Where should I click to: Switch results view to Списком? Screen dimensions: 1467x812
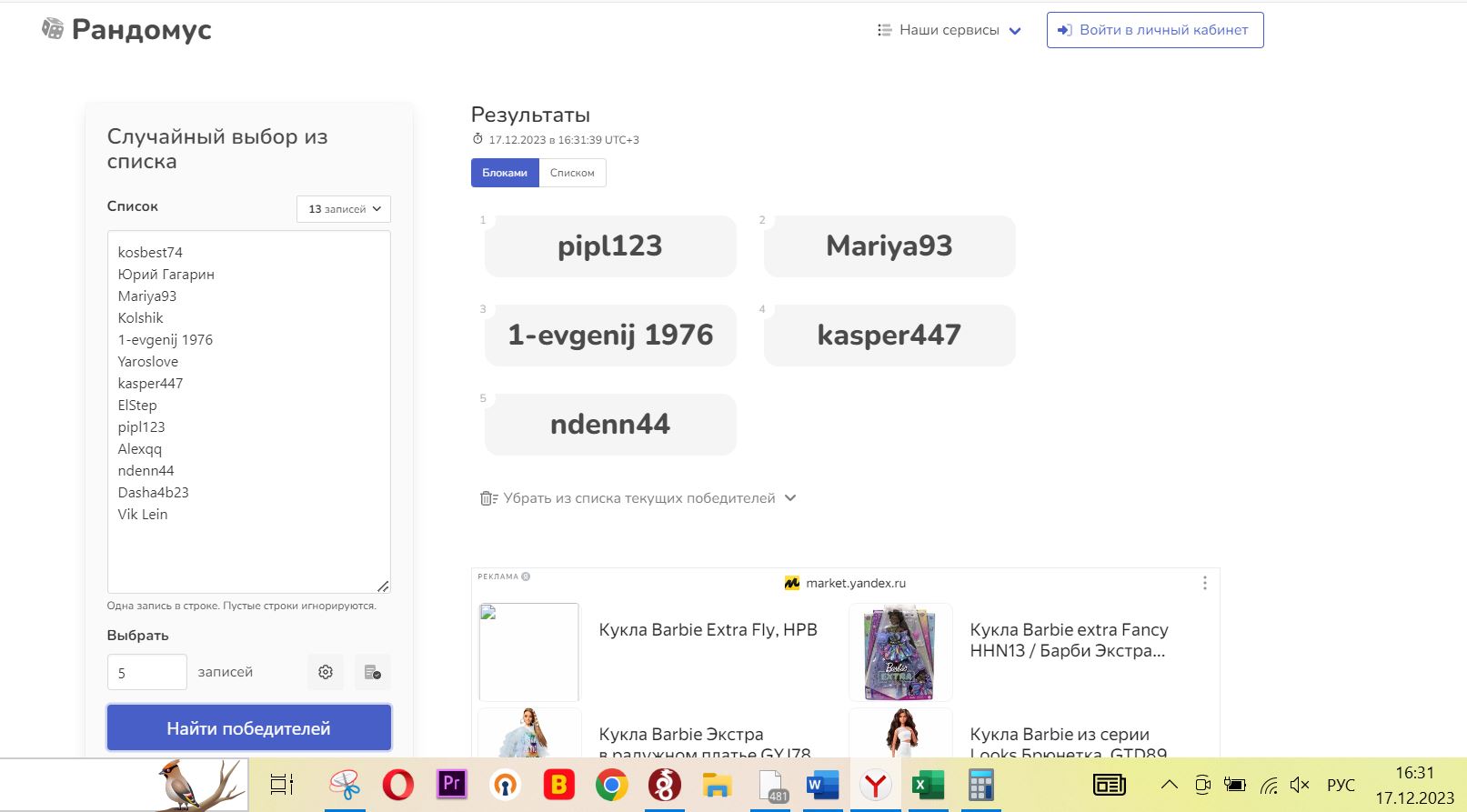(572, 173)
